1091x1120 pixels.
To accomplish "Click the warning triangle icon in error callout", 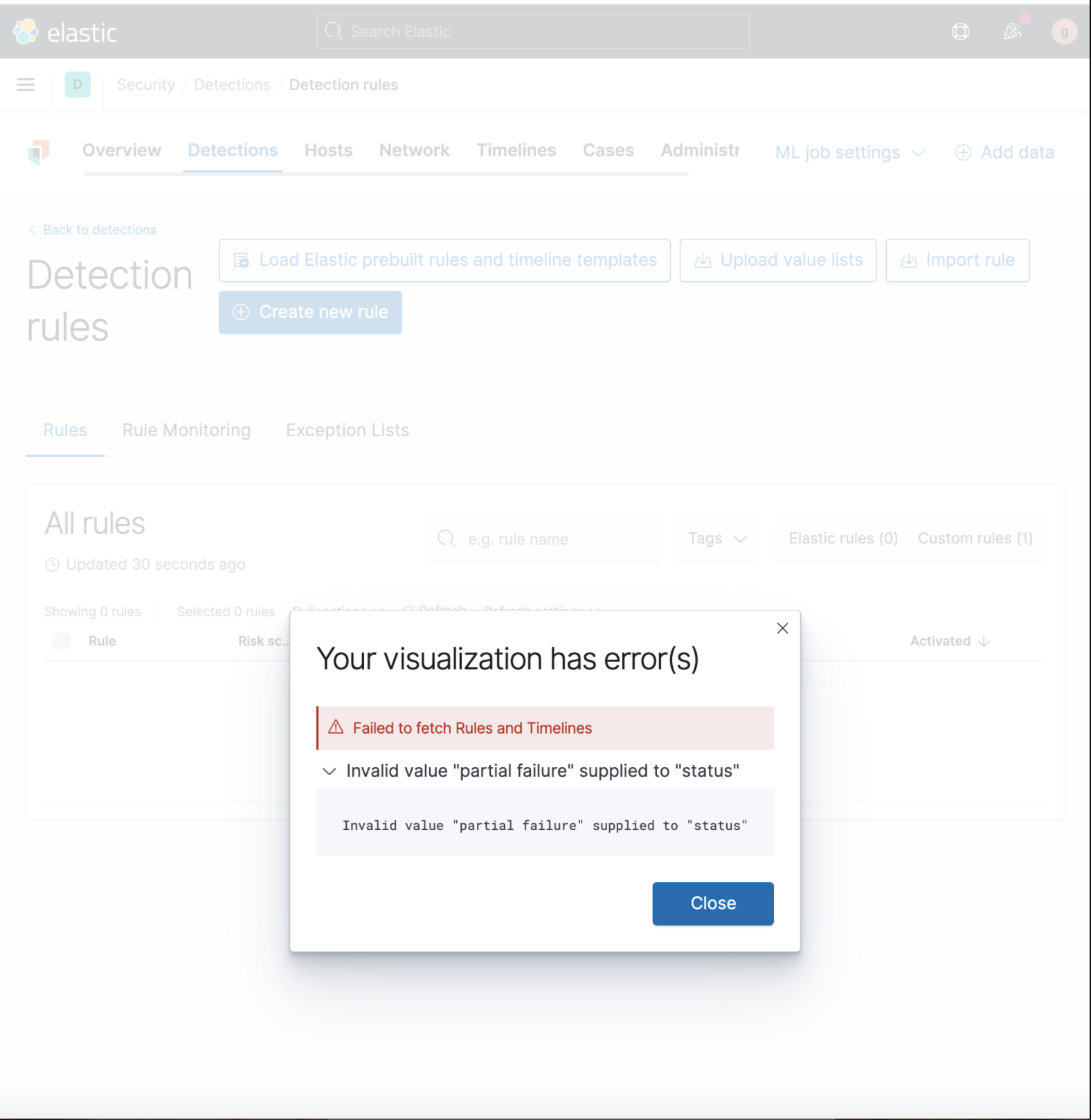I will point(336,727).
